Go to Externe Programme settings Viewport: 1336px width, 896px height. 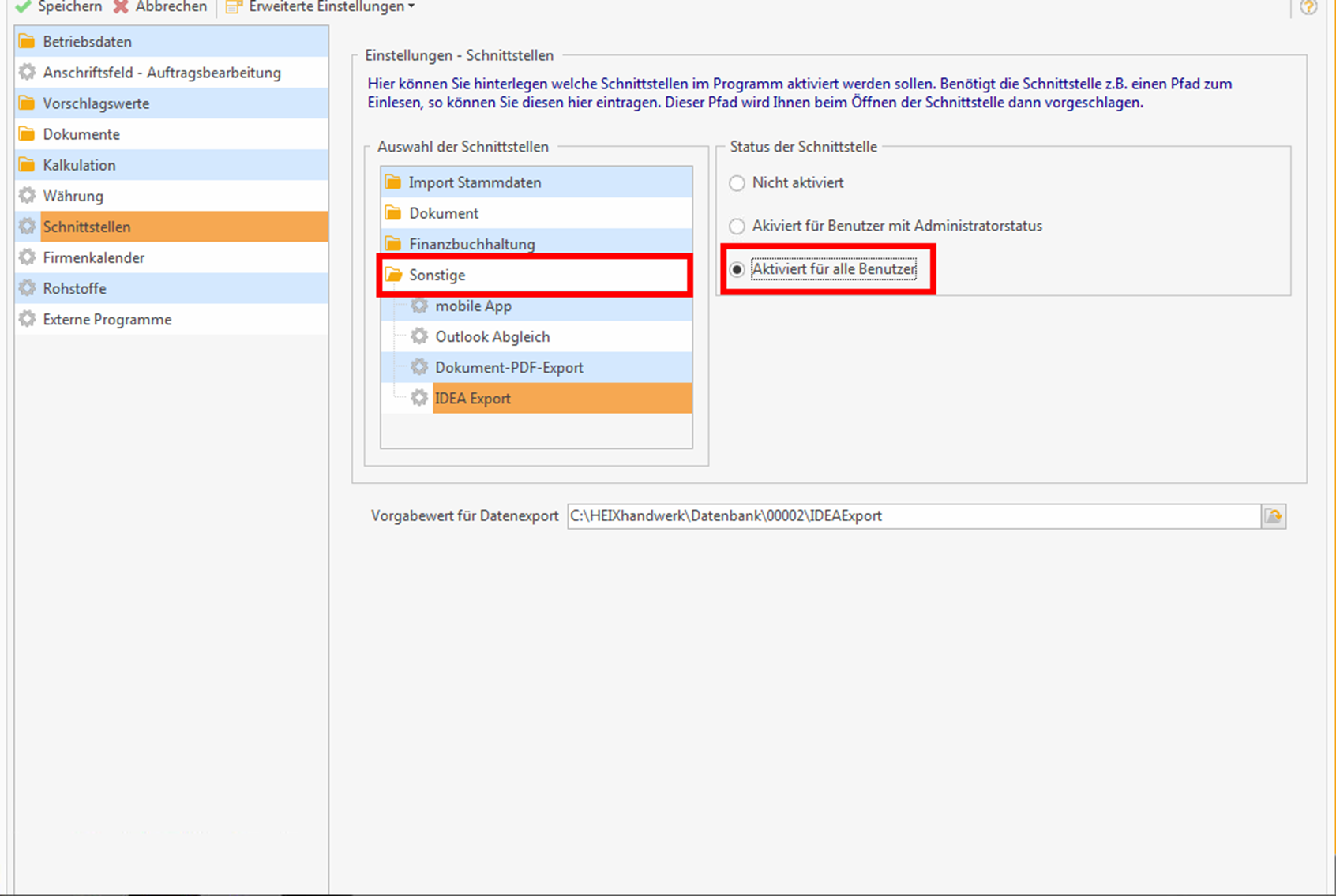(x=107, y=320)
